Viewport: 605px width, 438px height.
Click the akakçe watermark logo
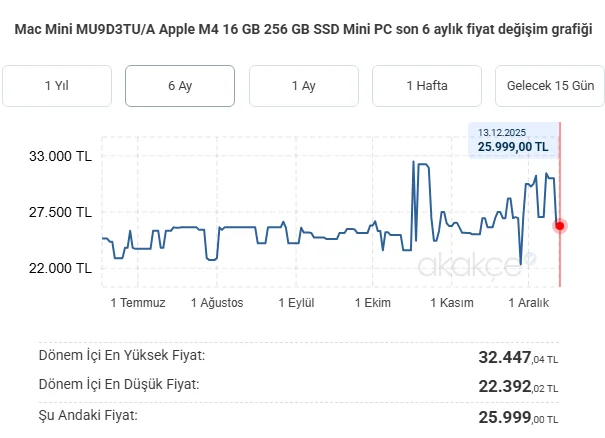[x=476, y=263]
